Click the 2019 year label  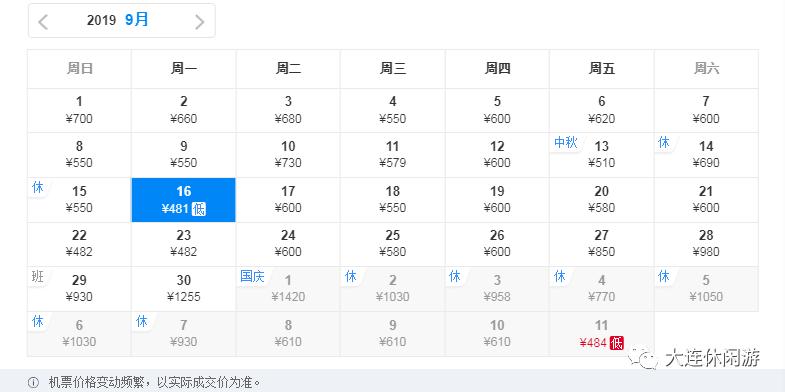[x=101, y=21]
